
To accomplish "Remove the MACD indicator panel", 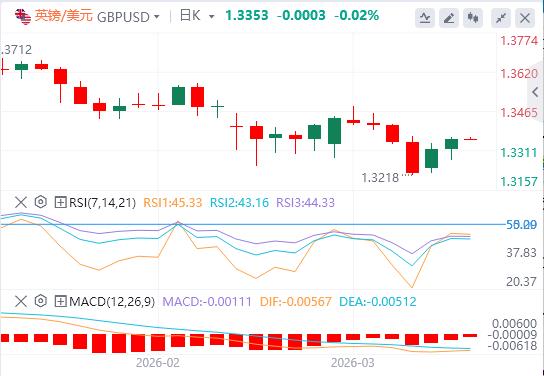I will pos(21,301).
